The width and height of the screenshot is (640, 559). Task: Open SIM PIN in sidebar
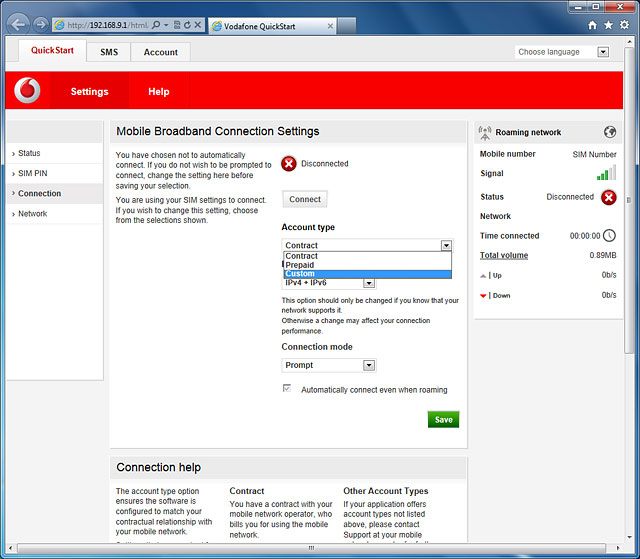pyautogui.click(x=33, y=173)
